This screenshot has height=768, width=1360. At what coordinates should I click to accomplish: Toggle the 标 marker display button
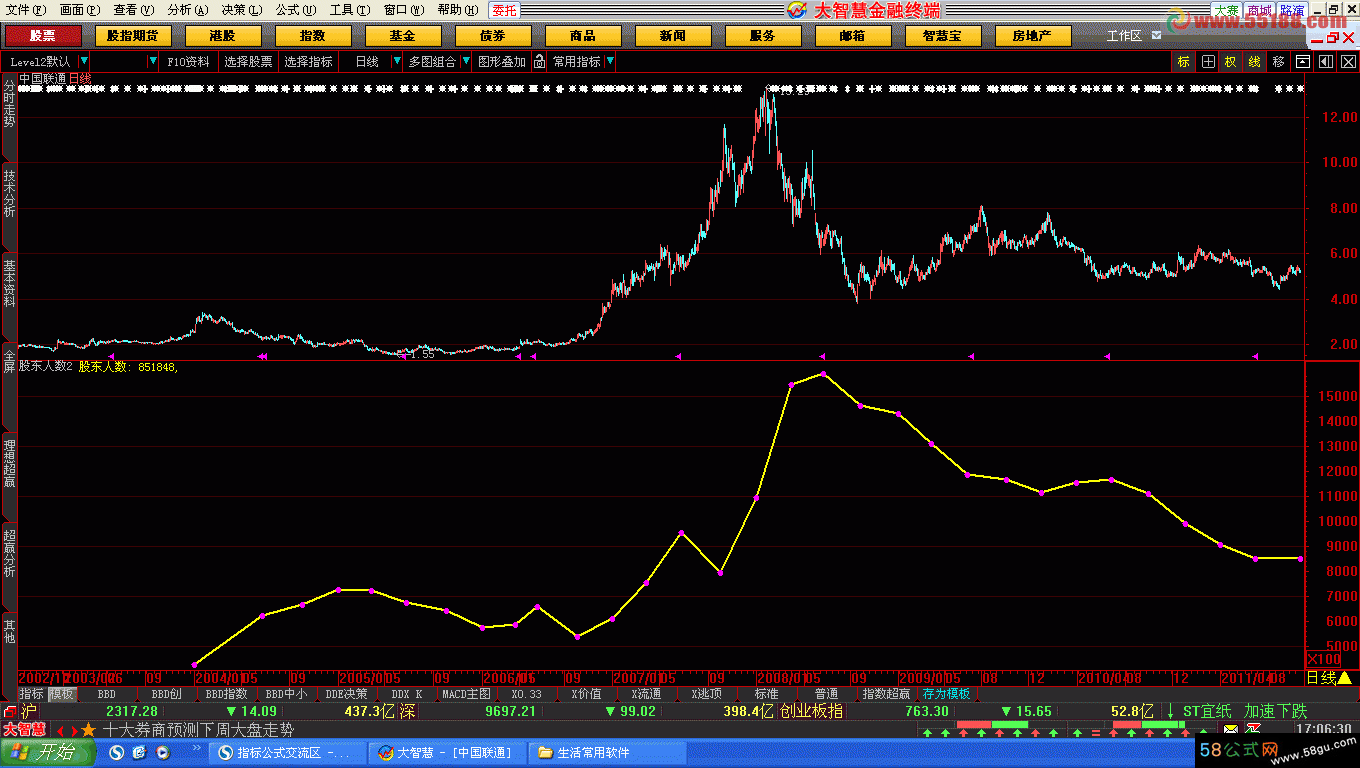[1184, 62]
